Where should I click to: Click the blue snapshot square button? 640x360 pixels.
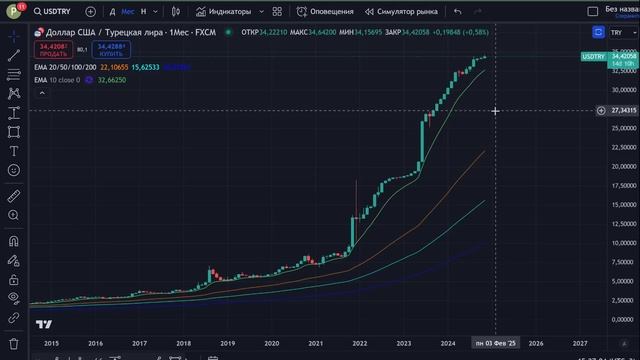(598, 32)
